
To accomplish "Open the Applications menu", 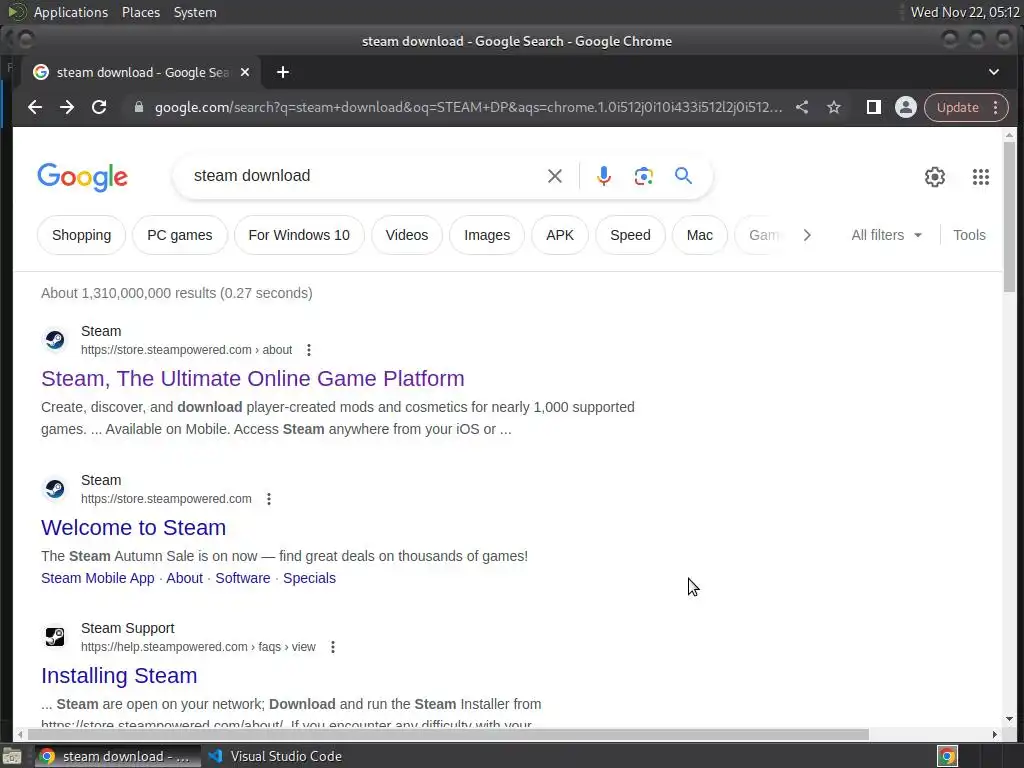I will [71, 12].
